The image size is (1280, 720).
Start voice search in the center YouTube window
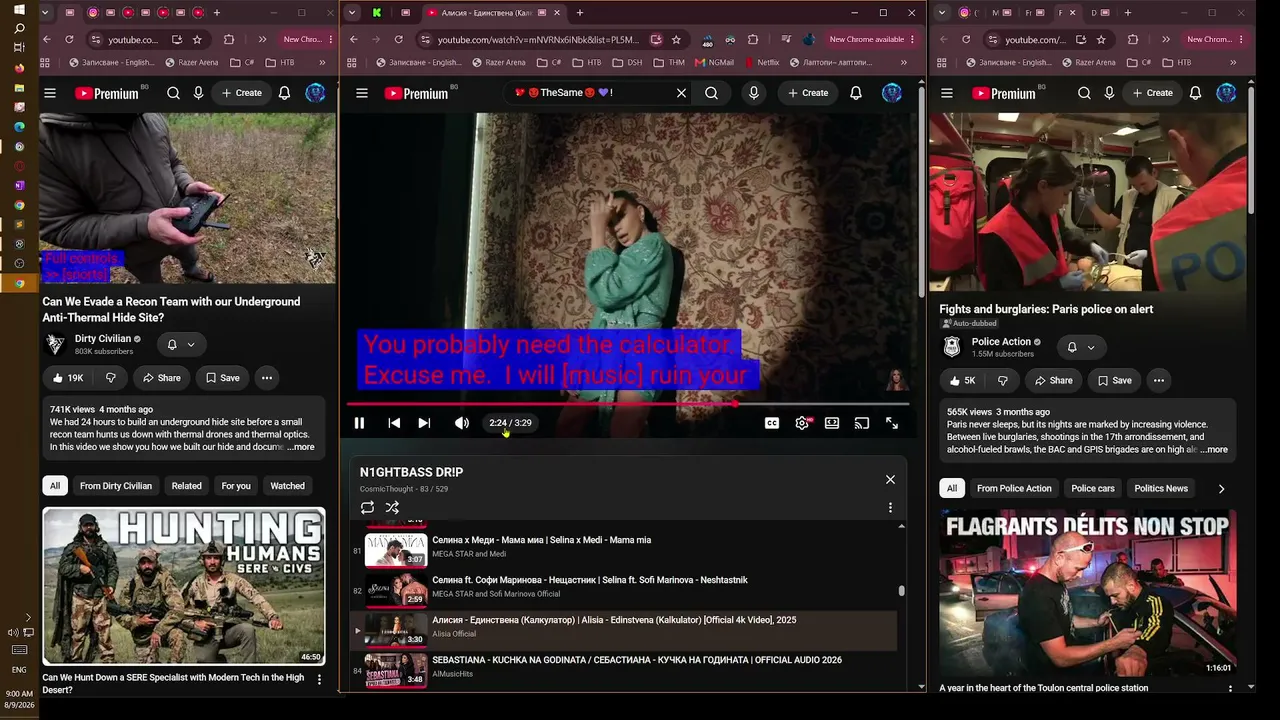754,93
